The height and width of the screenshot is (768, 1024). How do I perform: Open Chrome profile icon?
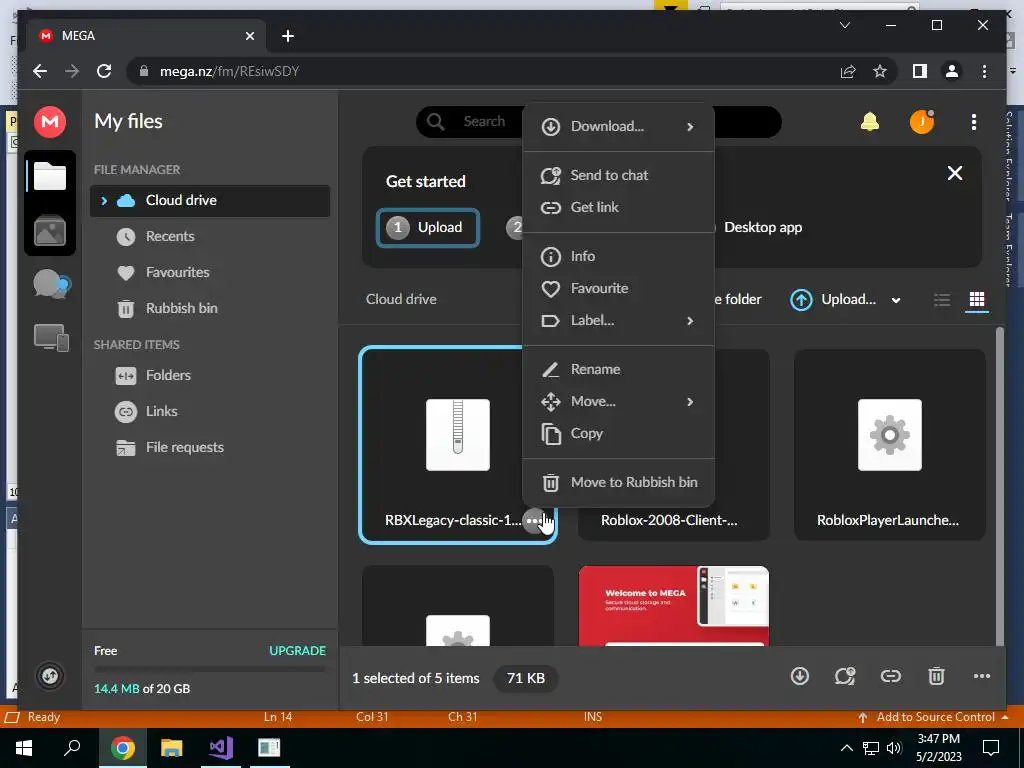click(952, 71)
